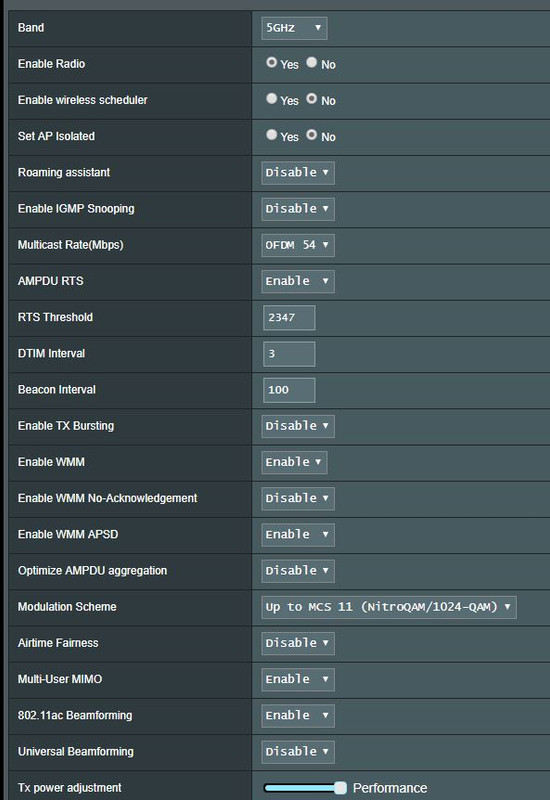Click the Roaming assistant label

(x=64, y=172)
